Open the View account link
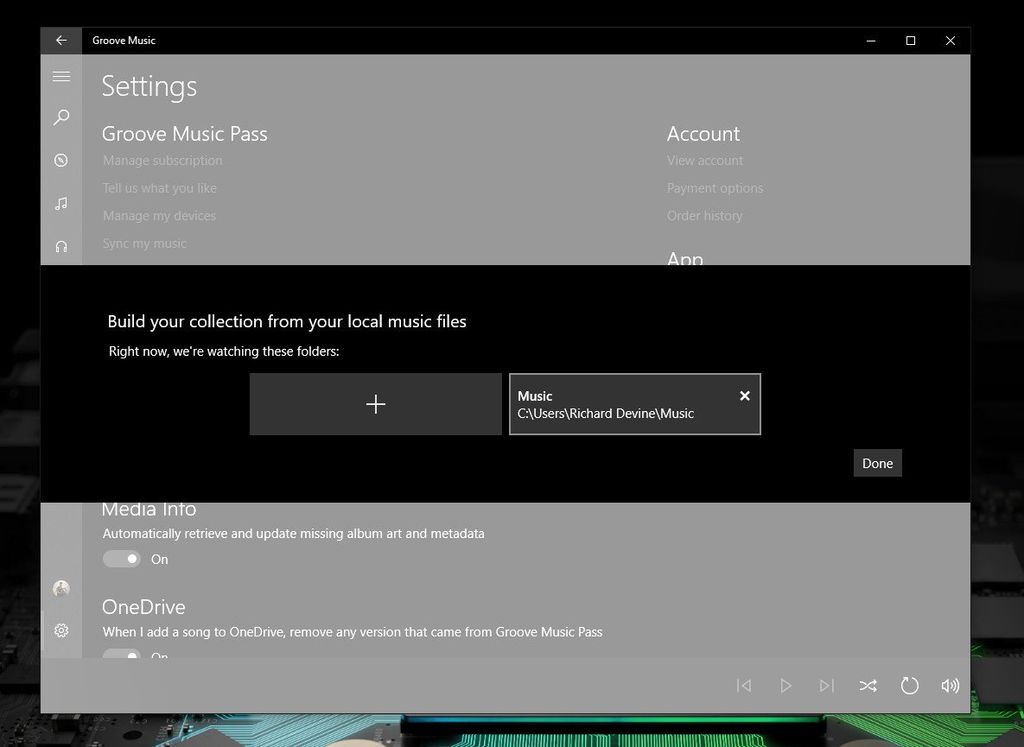Screen dimensions: 1024x747 coord(704,160)
